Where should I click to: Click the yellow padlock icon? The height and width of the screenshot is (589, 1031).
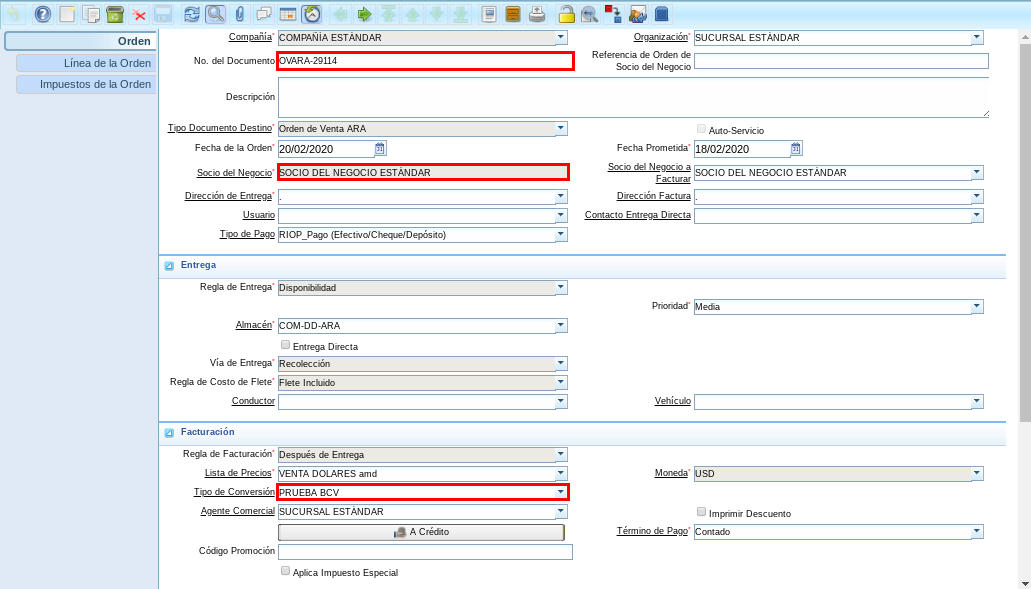point(566,14)
